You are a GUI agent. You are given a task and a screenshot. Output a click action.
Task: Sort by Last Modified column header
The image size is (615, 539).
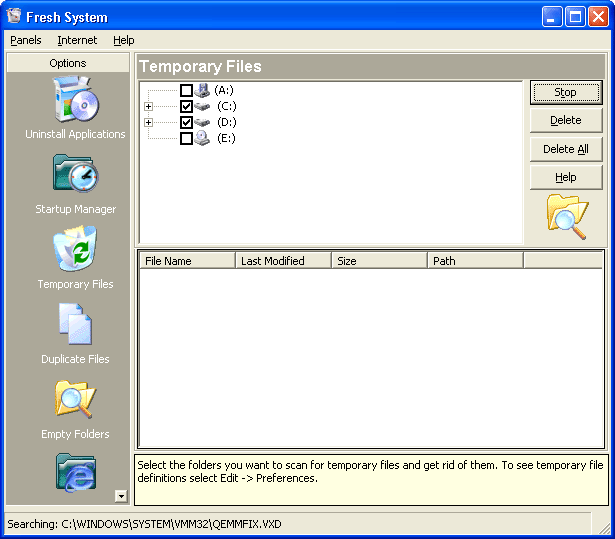(x=283, y=261)
